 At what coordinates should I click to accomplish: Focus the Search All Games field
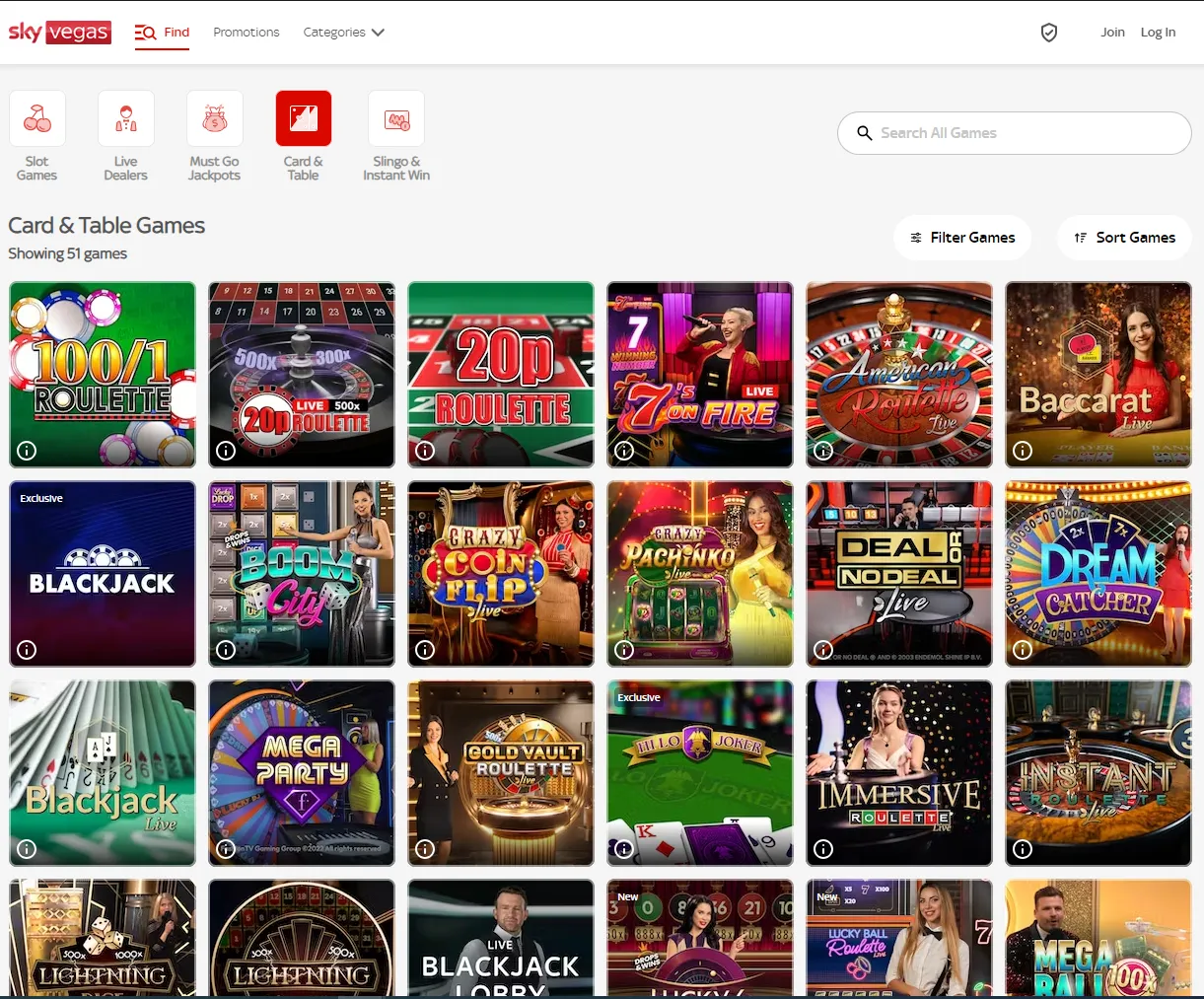click(1015, 133)
